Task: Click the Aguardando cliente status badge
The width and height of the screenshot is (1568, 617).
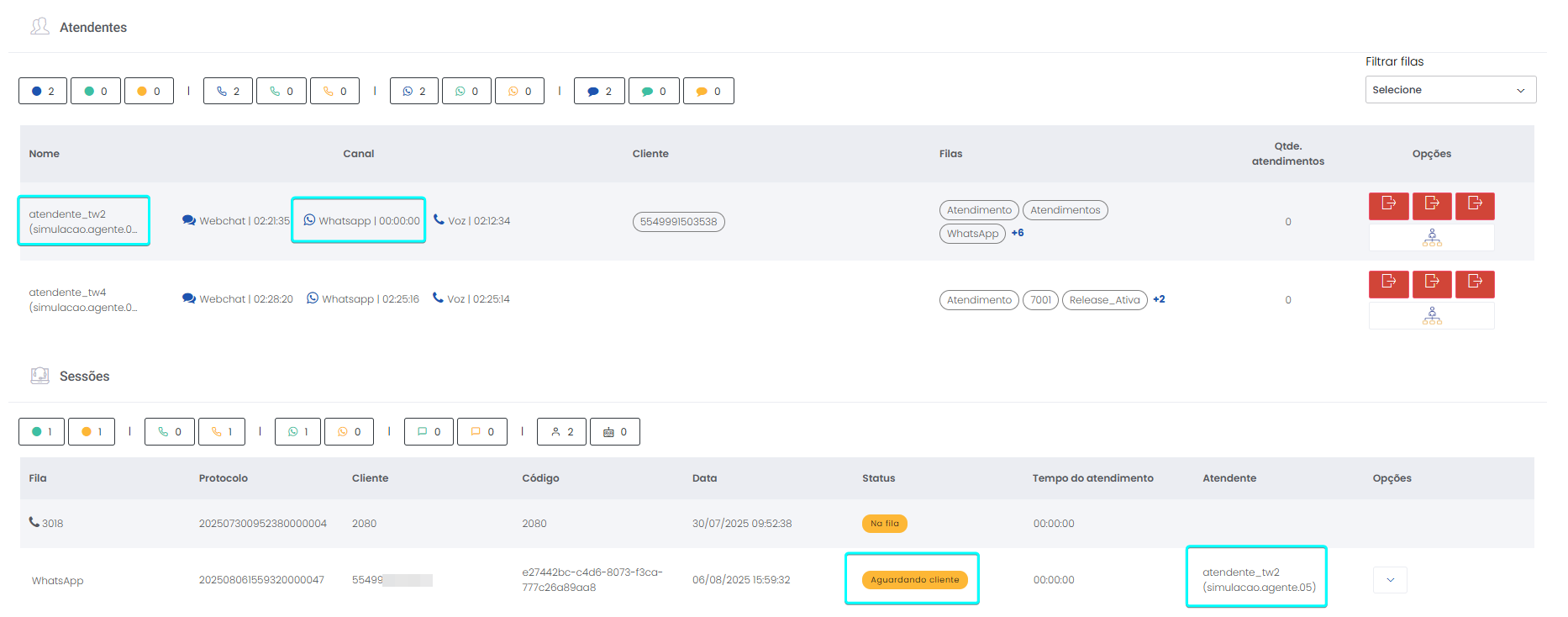Action: (x=914, y=580)
